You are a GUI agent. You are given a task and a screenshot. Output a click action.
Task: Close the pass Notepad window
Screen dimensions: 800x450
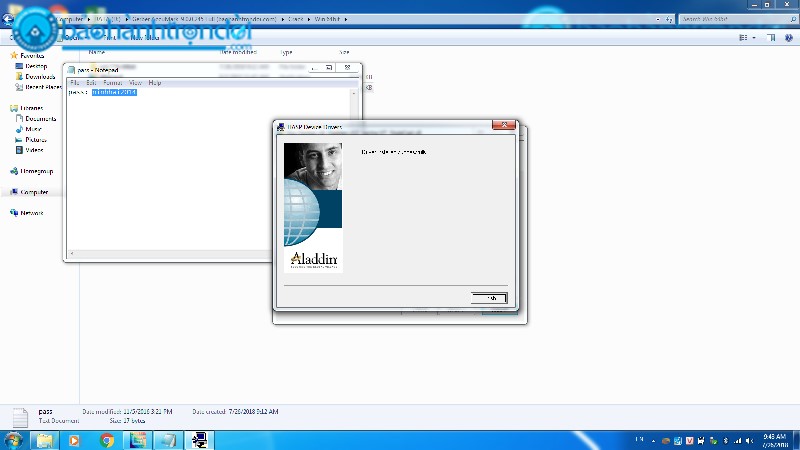click(x=347, y=67)
